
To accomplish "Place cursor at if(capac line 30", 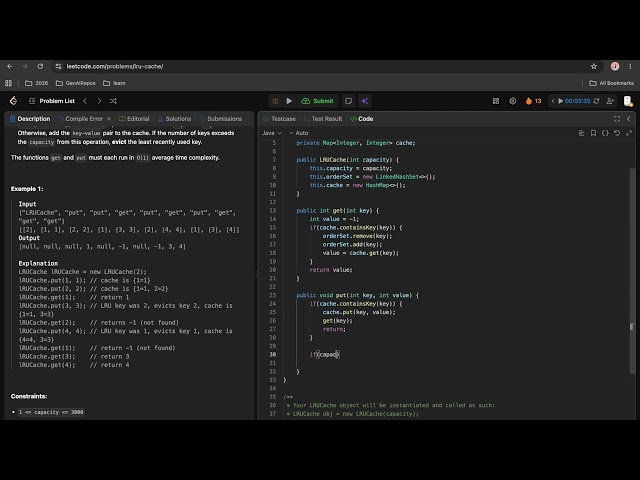I will (x=324, y=354).
